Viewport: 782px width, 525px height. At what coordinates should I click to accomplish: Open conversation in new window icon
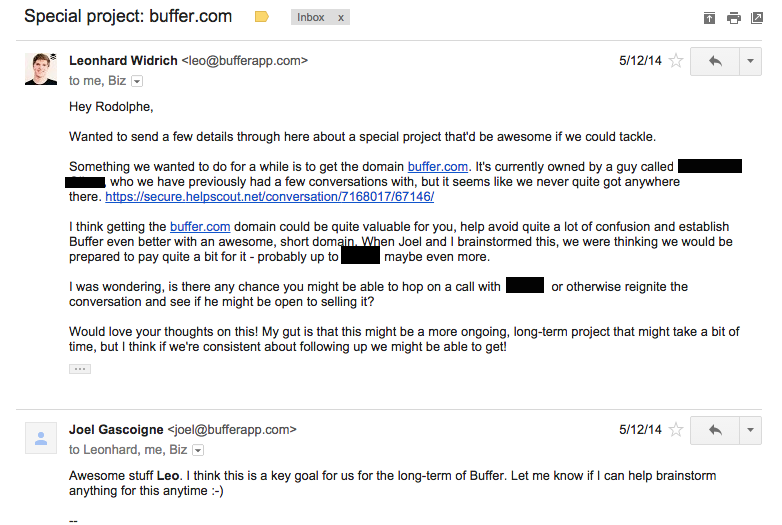(x=757, y=18)
